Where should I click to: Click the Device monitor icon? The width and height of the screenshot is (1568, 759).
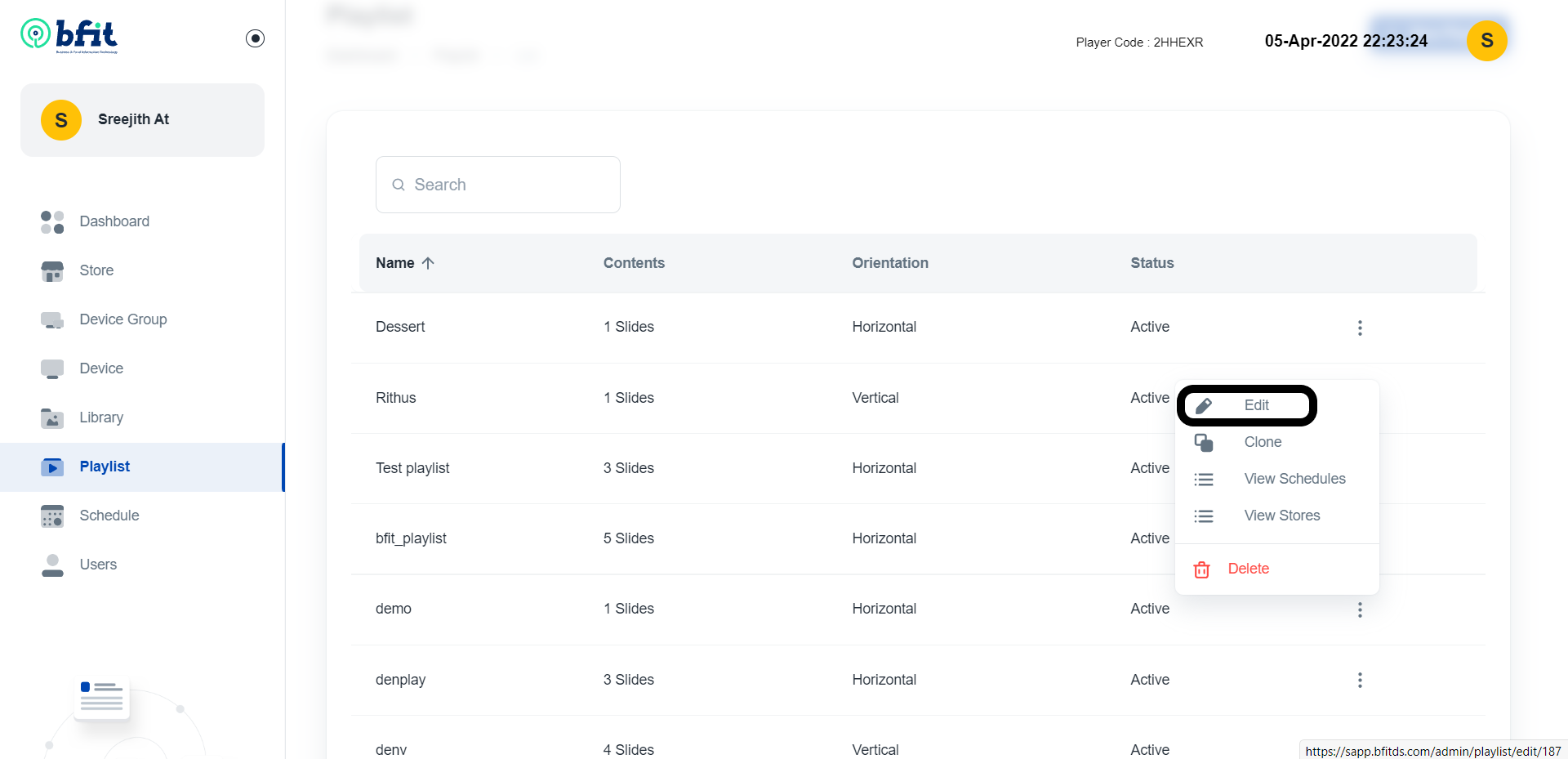click(52, 369)
